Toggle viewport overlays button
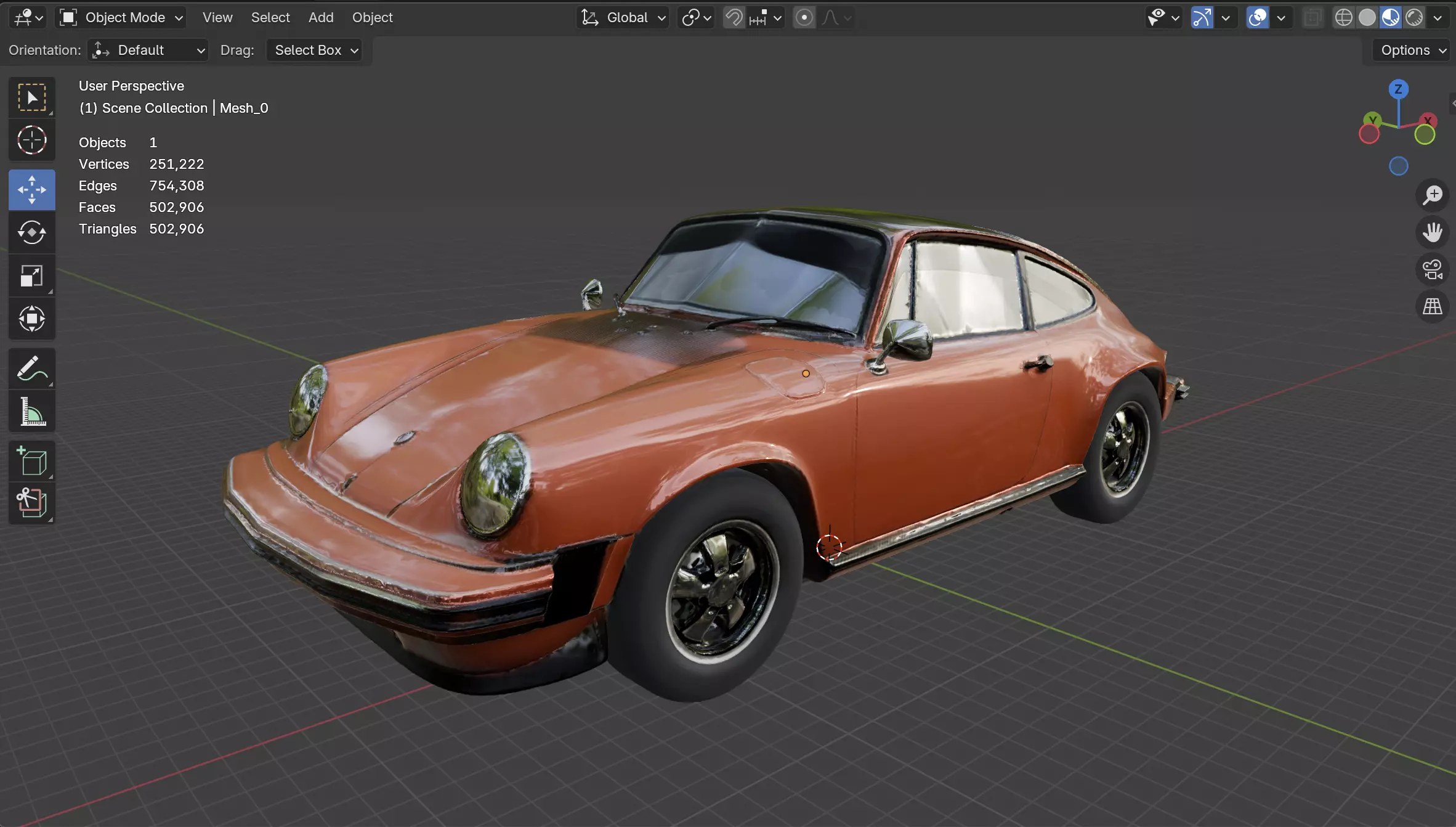Viewport: 1456px width, 827px height. point(1257,18)
